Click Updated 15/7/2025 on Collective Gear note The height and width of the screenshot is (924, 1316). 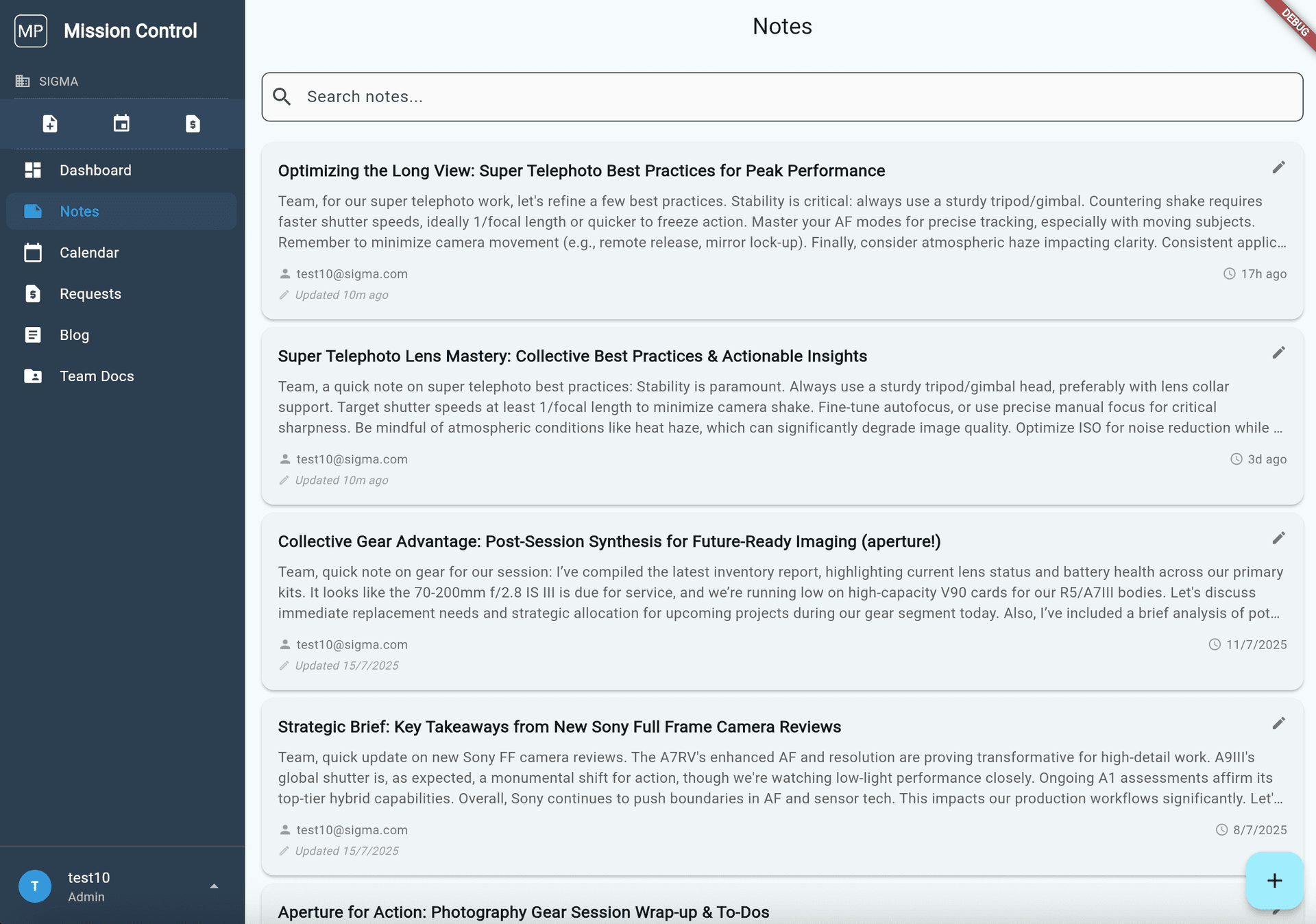coord(347,666)
